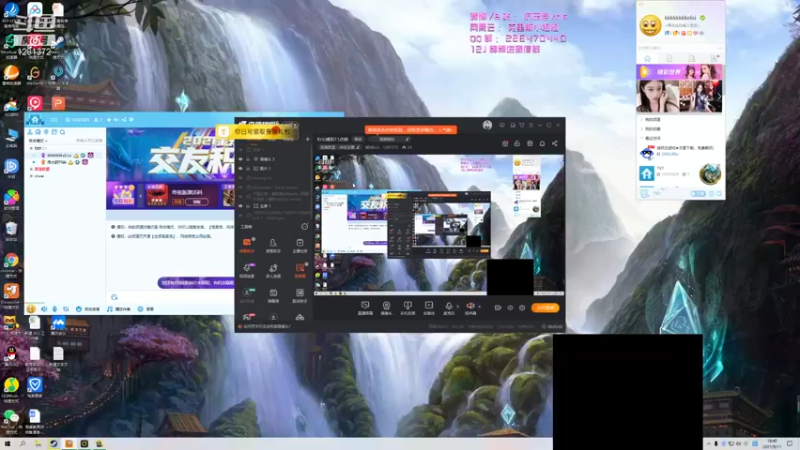The image size is (800, 450).
Task: Toggle visibility of the full screen source row
Action: 241,206
